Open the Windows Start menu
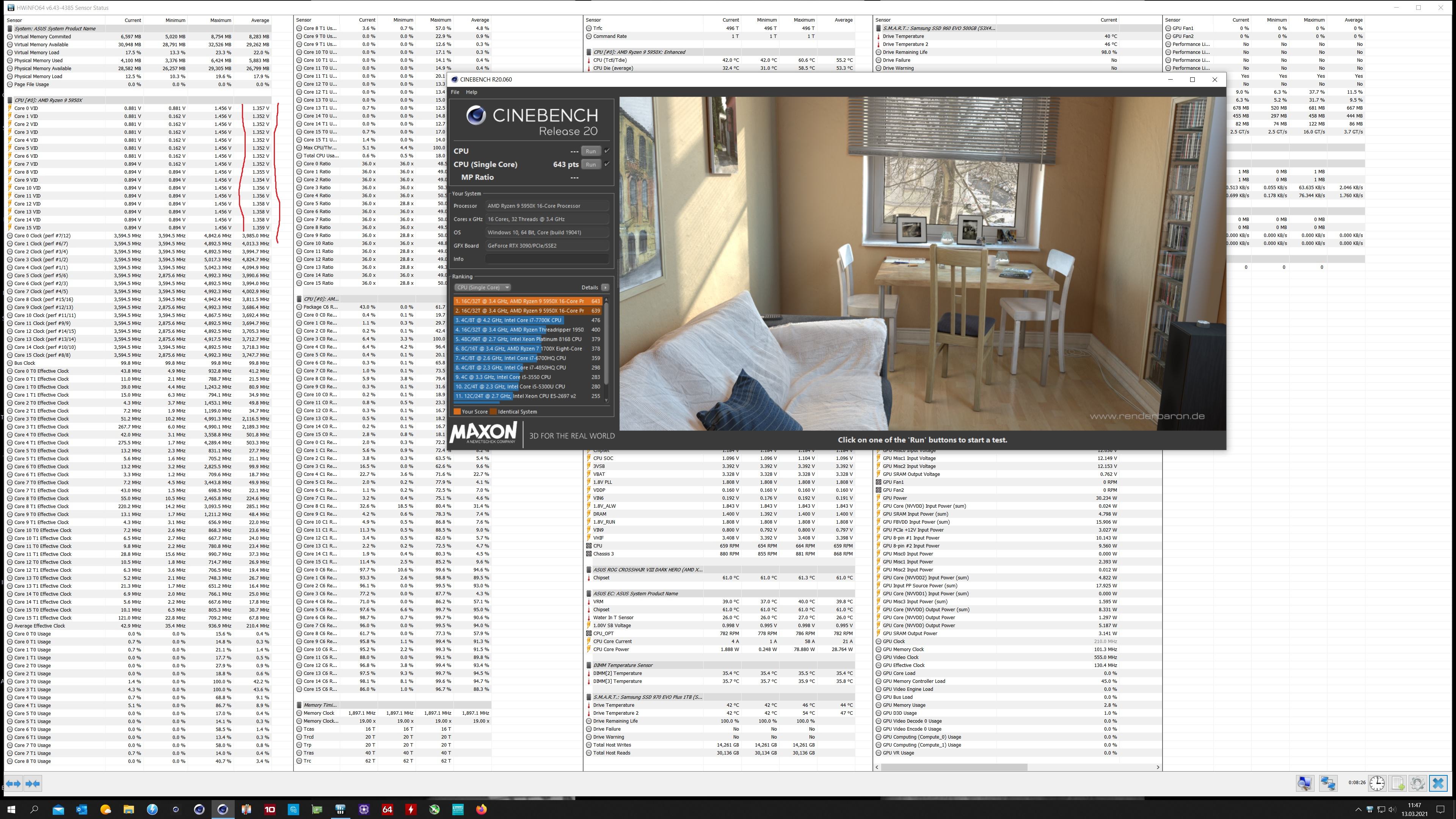This screenshot has width=1456, height=819. (x=11, y=810)
